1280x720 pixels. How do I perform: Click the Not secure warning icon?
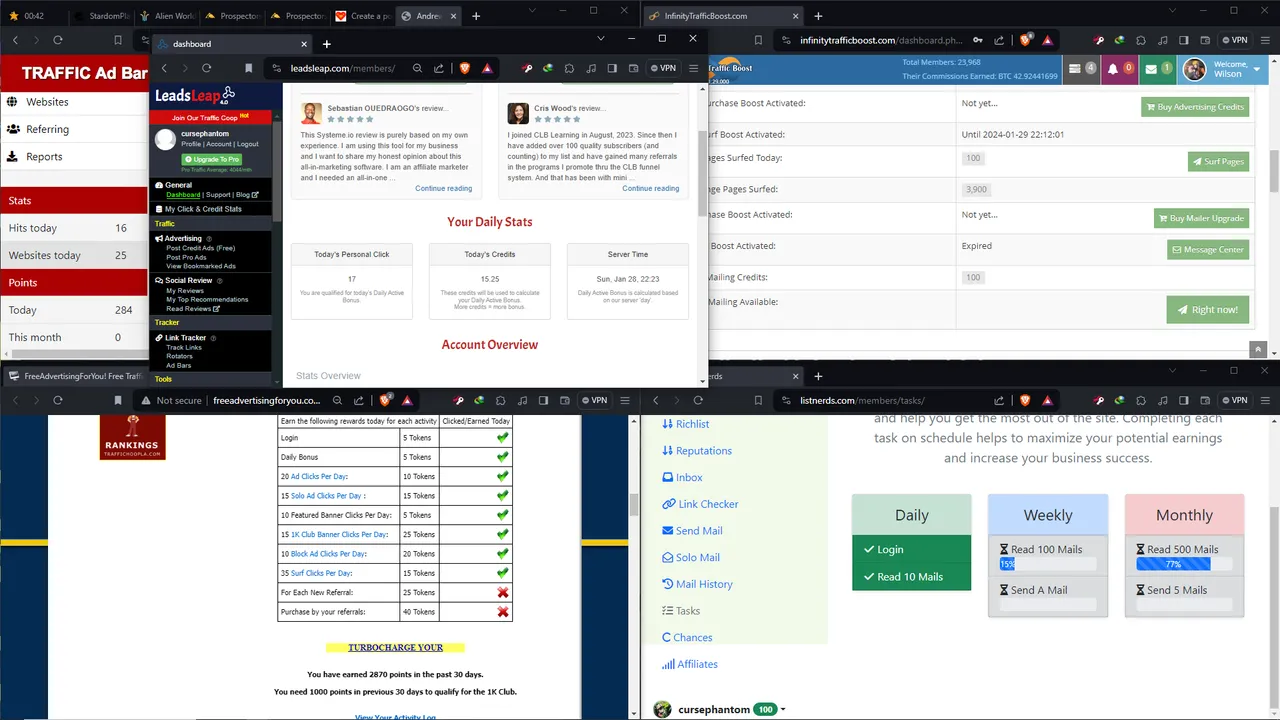pyautogui.click(x=146, y=400)
